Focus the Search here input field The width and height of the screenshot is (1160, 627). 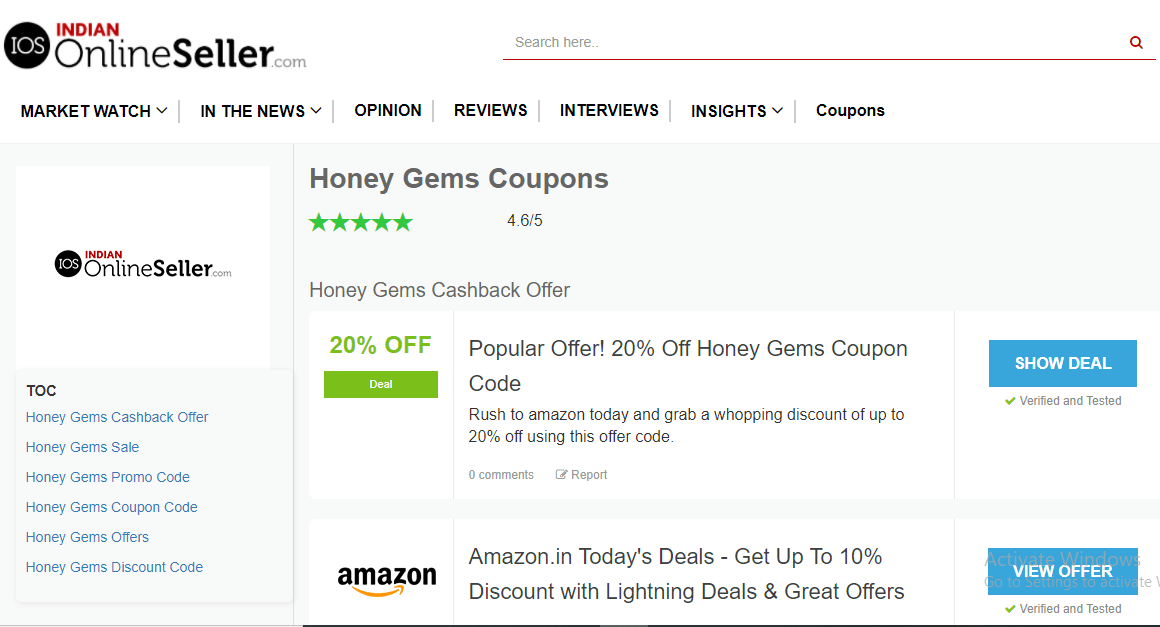point(814,42)
